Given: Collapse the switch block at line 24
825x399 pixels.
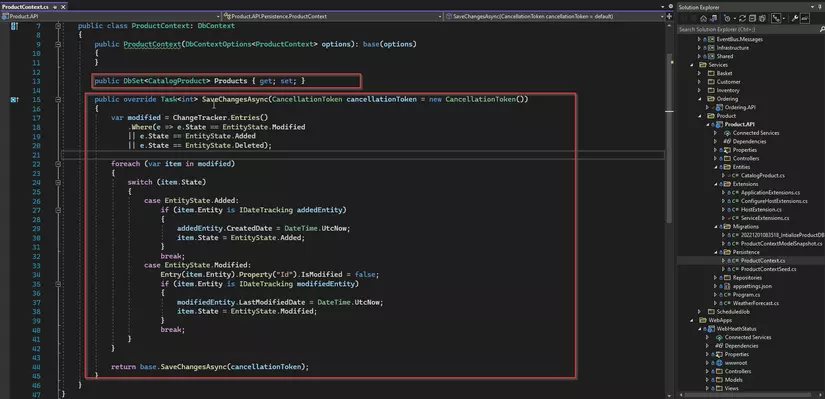Looking at the screenshot, I should [58, 183].
